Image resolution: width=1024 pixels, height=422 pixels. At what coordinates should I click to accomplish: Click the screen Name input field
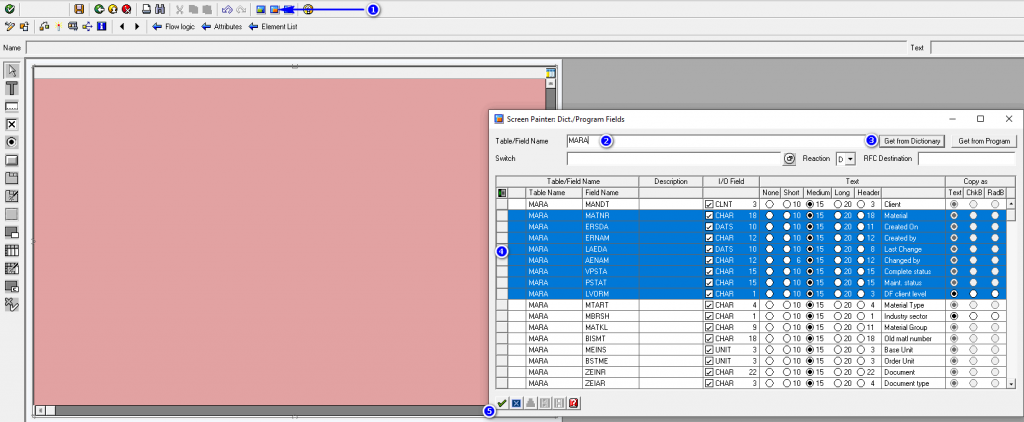(x=466, y=48)
